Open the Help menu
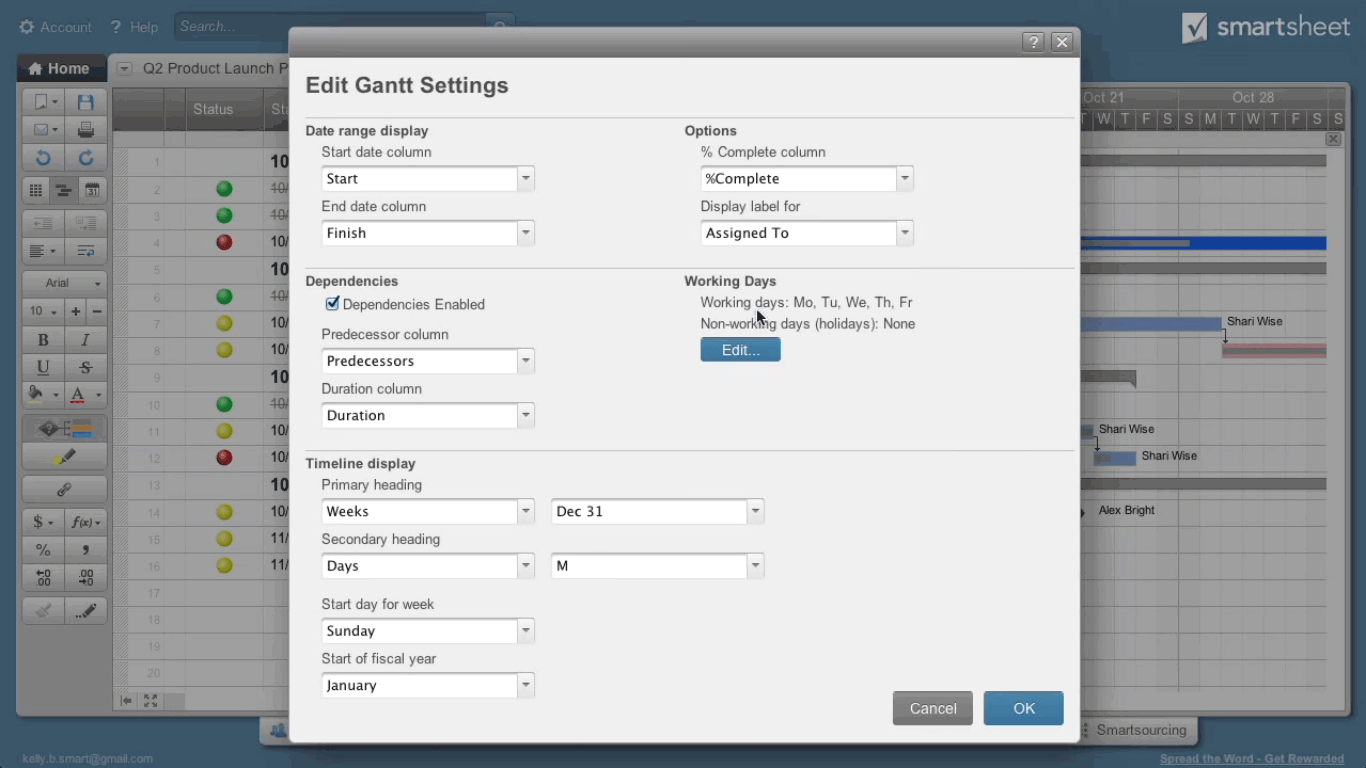The height and width of the screenshot is (768, 1366). [135, 27]
